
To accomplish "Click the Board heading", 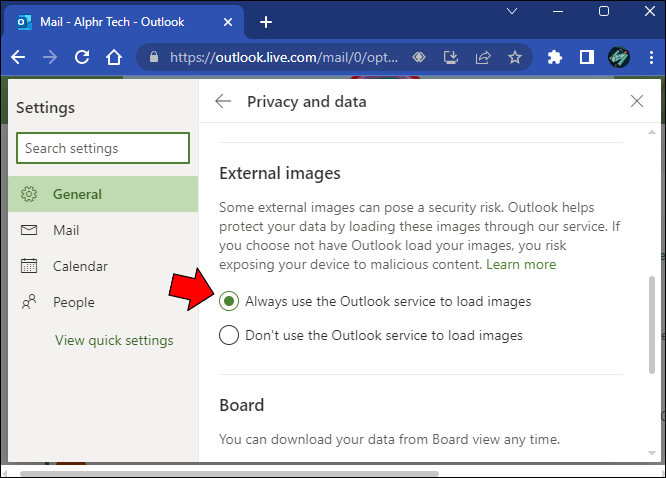I will coord(242,405).
